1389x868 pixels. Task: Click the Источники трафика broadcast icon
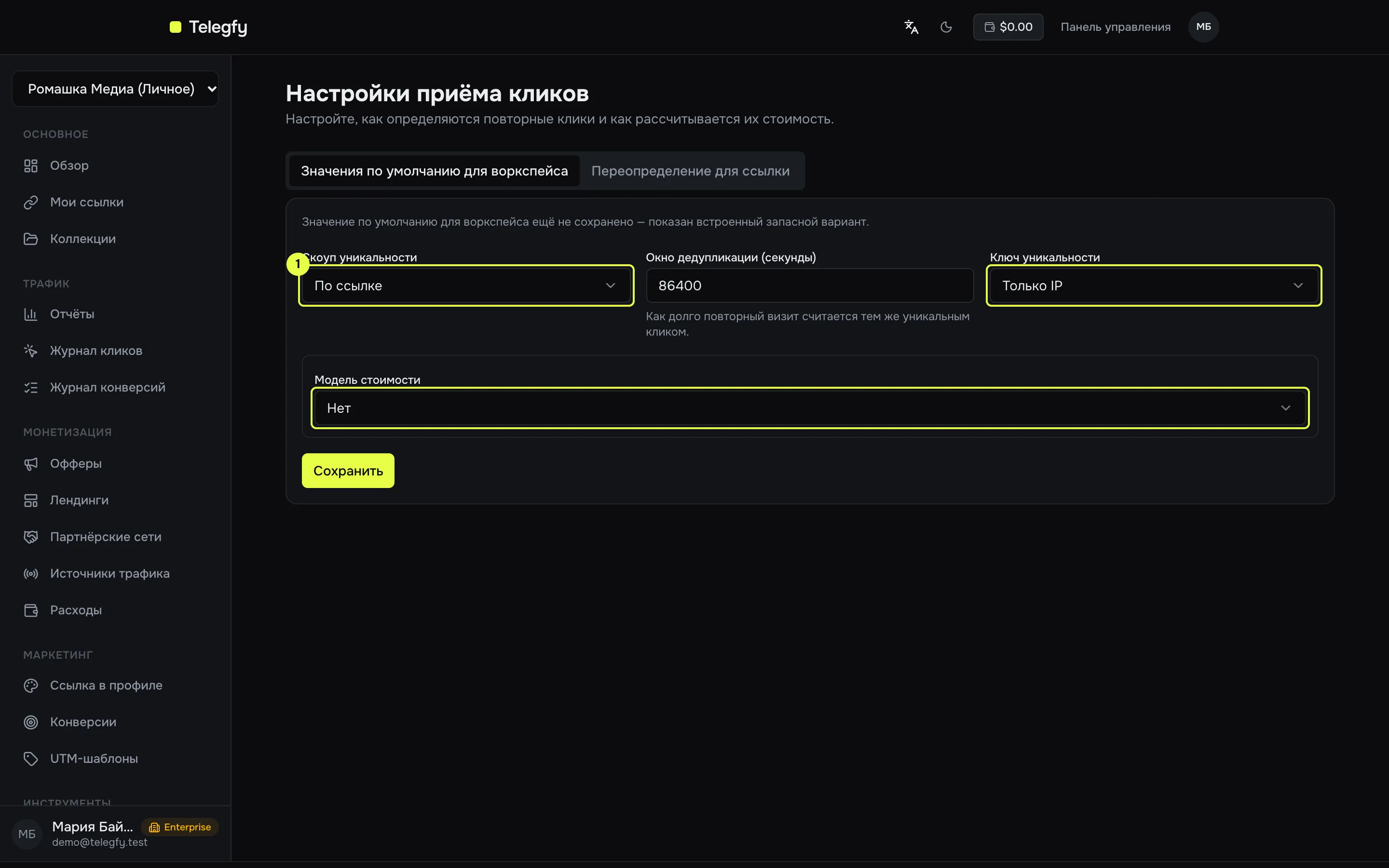[x=30, y=573]
